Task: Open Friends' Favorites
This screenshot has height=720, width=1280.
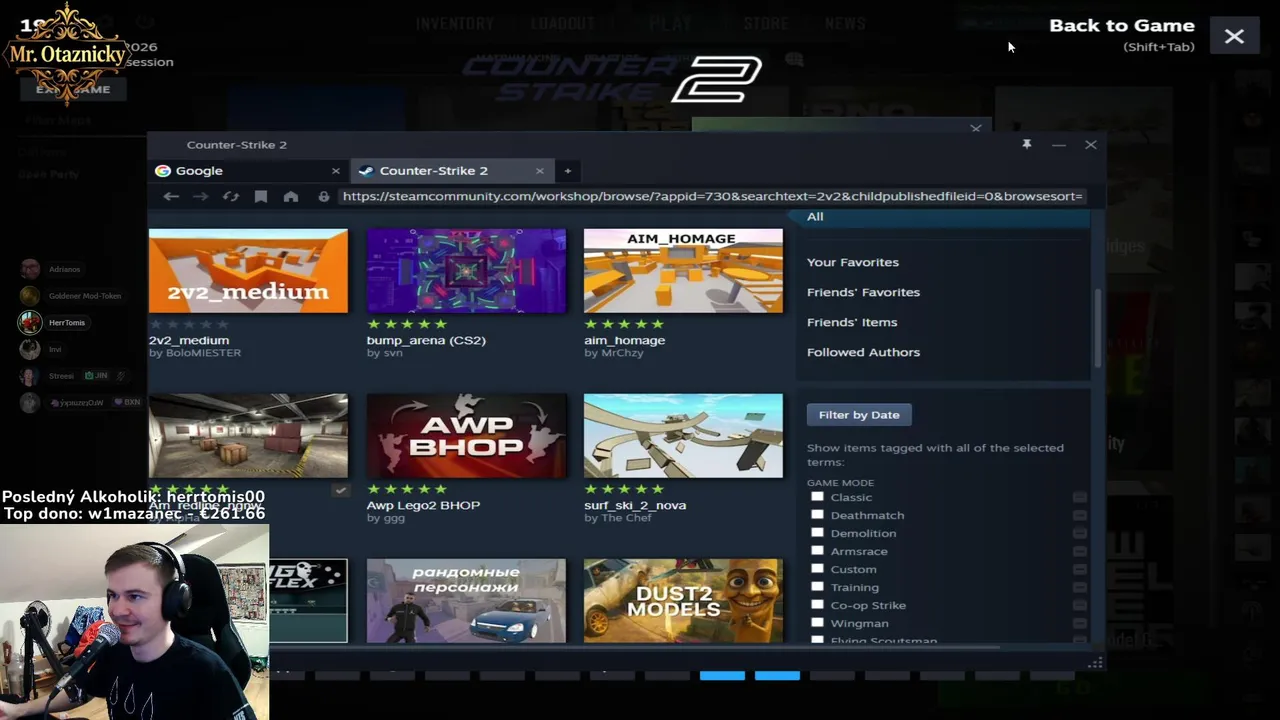Action: 863,292
